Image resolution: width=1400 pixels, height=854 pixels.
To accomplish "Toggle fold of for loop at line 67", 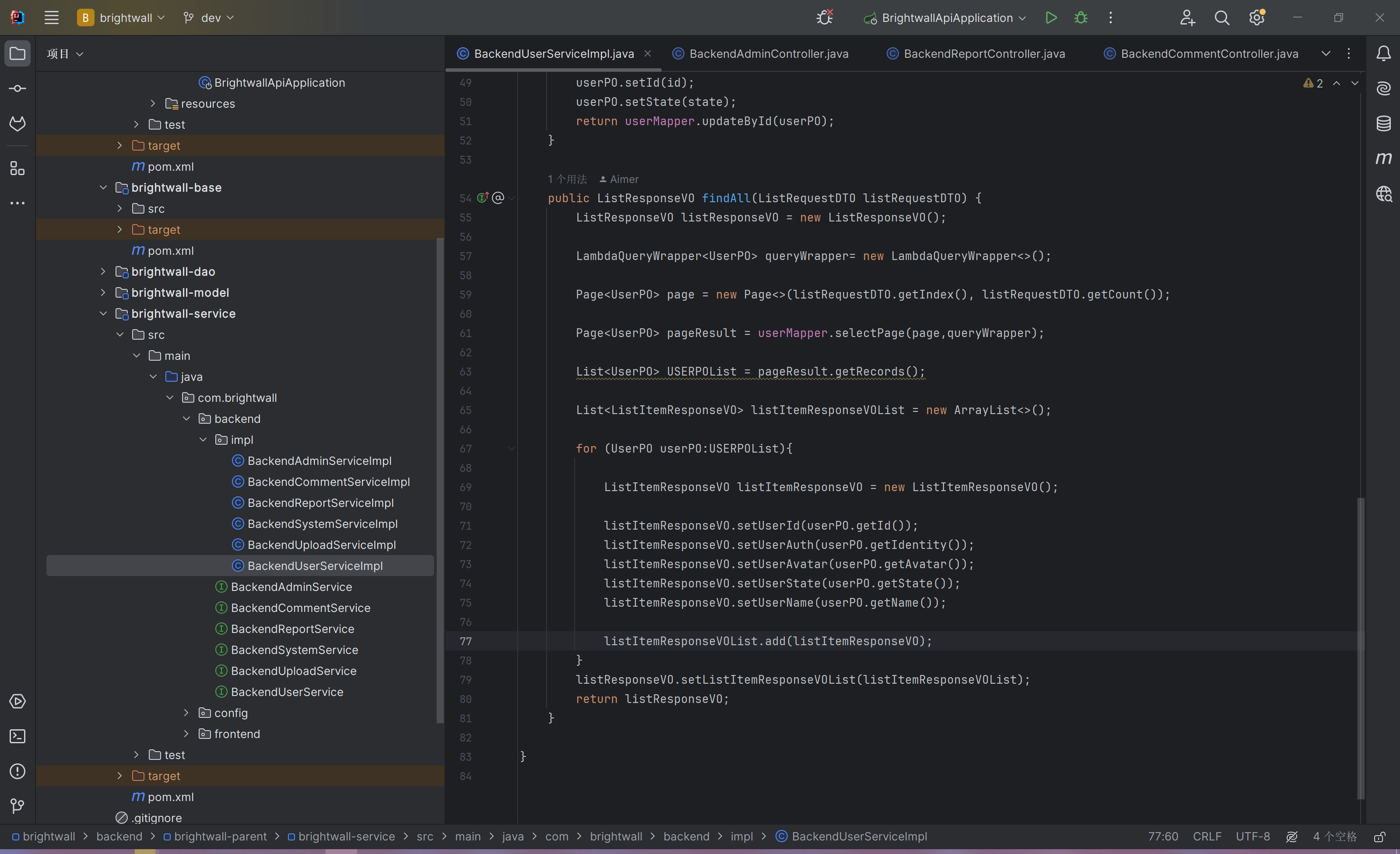I will point(511,448).
